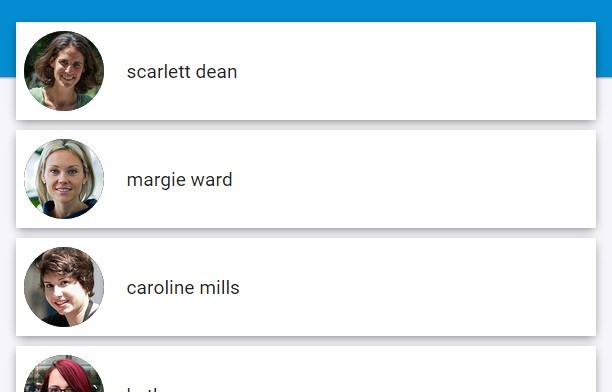Screen dimensions: 612x392
Task: Click the gap between margie and caroline cards
Action: (306, 233)
